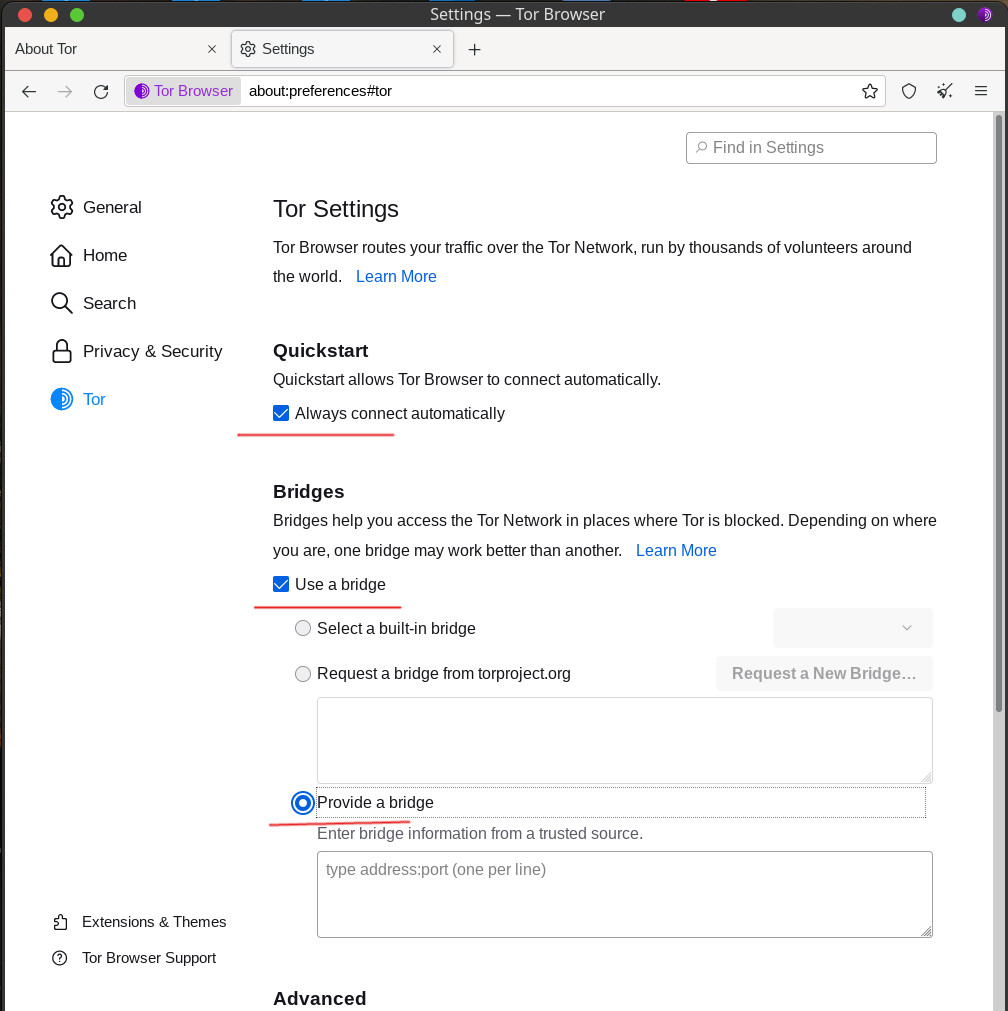Reload the current page
The image size is (1008, 1011).
pos(101,92)
